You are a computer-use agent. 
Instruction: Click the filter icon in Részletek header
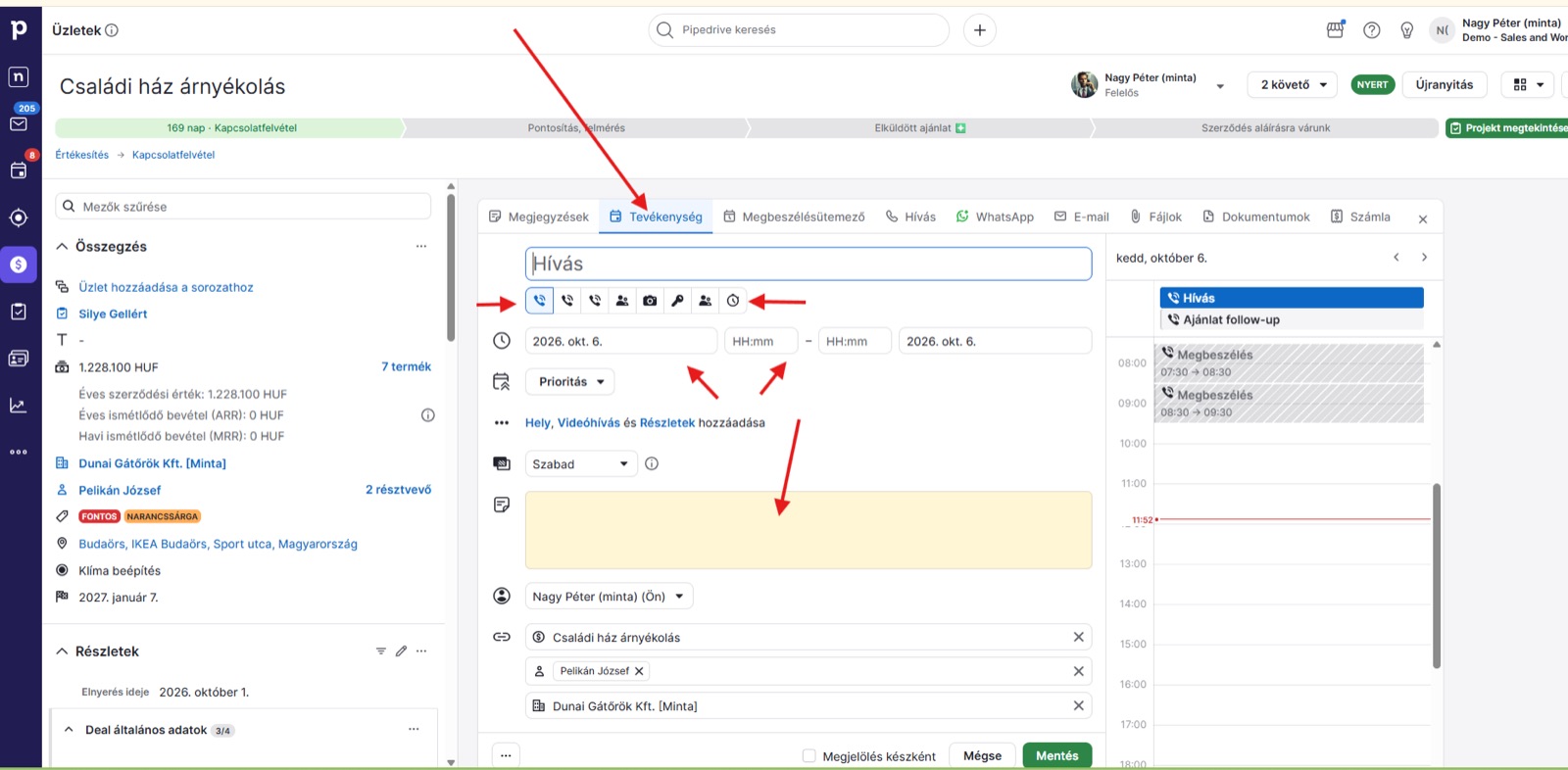[x=381, y=651]
